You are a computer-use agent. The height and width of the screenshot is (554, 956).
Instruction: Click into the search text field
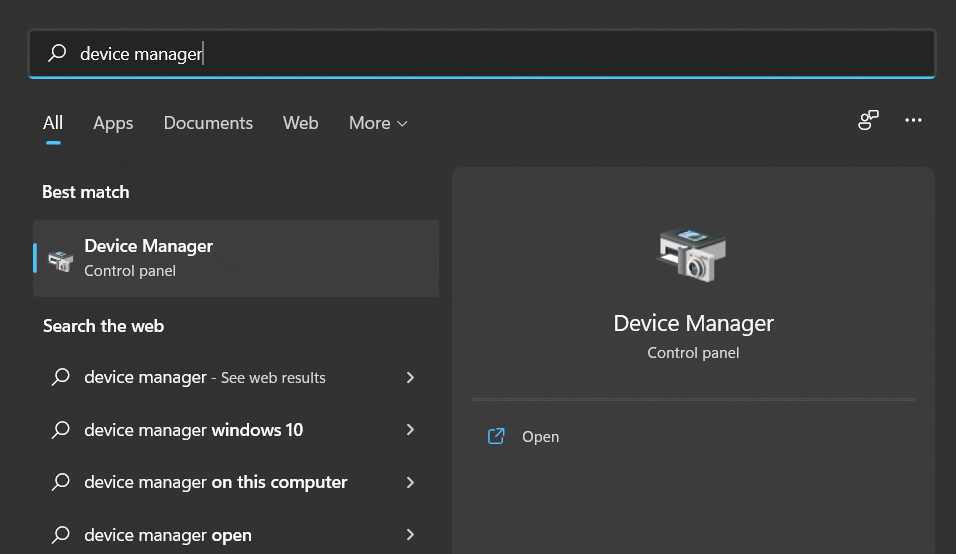pos(500,54)
